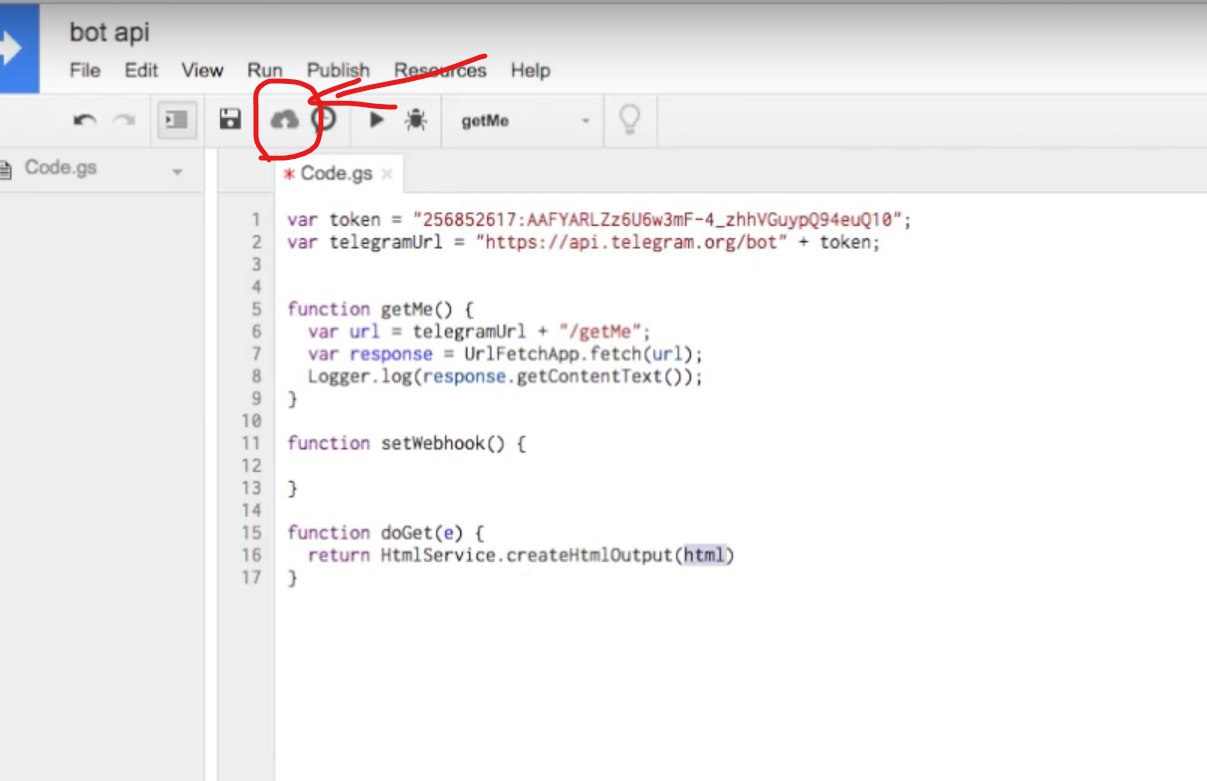The image size is (1207, 781).
Task: Open the getMe function selector dropdown
Action: click(x=524, y=121)
